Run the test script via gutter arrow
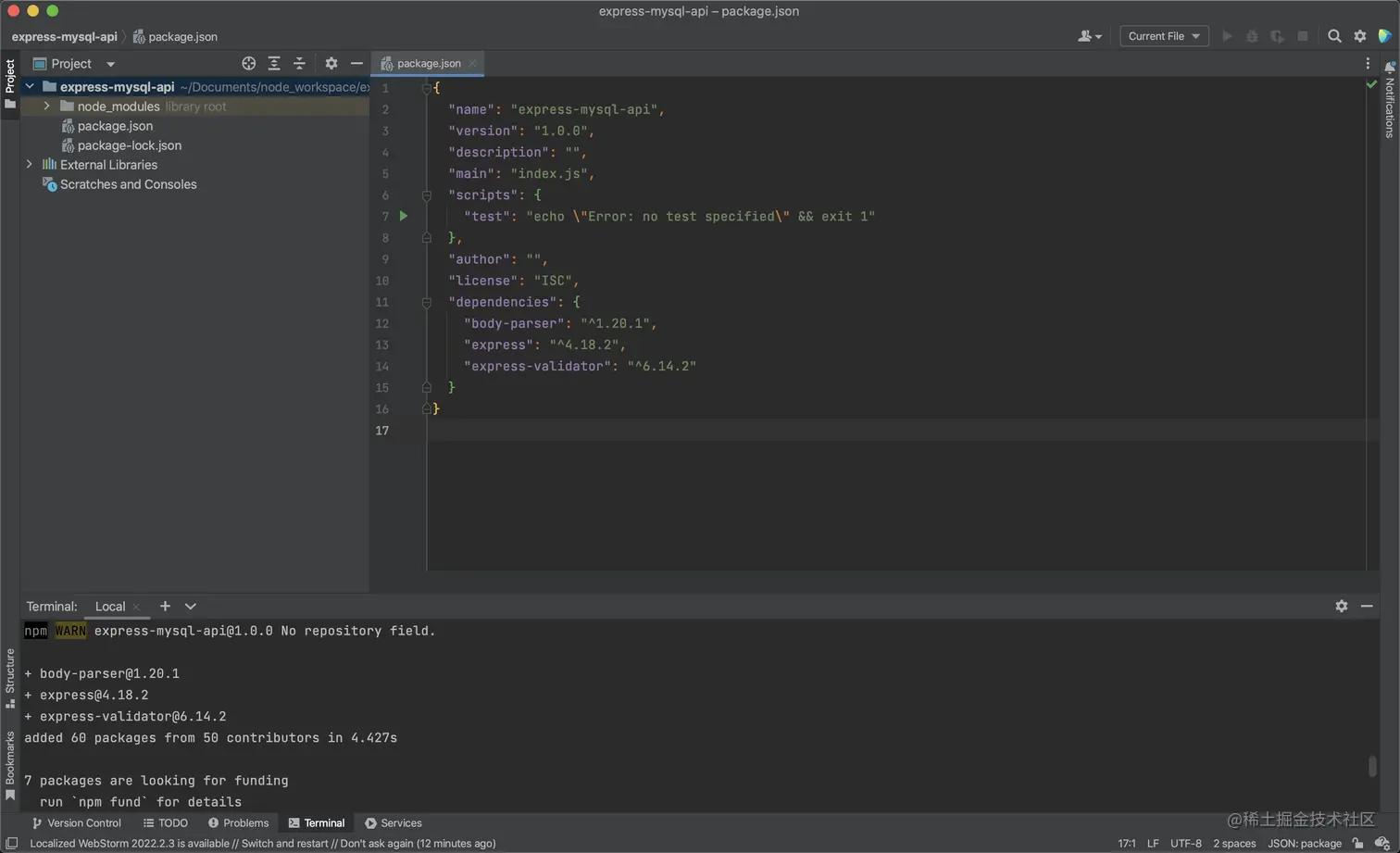 (x=404, y=216)
